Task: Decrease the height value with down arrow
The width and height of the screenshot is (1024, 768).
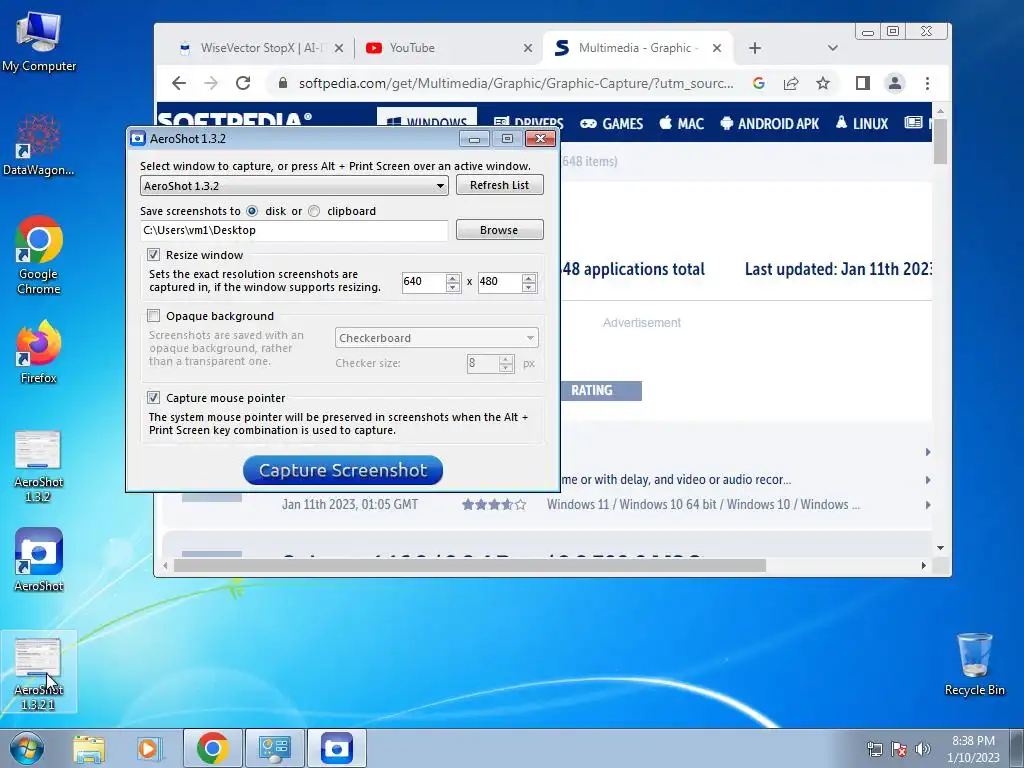Action: (529, 287)
